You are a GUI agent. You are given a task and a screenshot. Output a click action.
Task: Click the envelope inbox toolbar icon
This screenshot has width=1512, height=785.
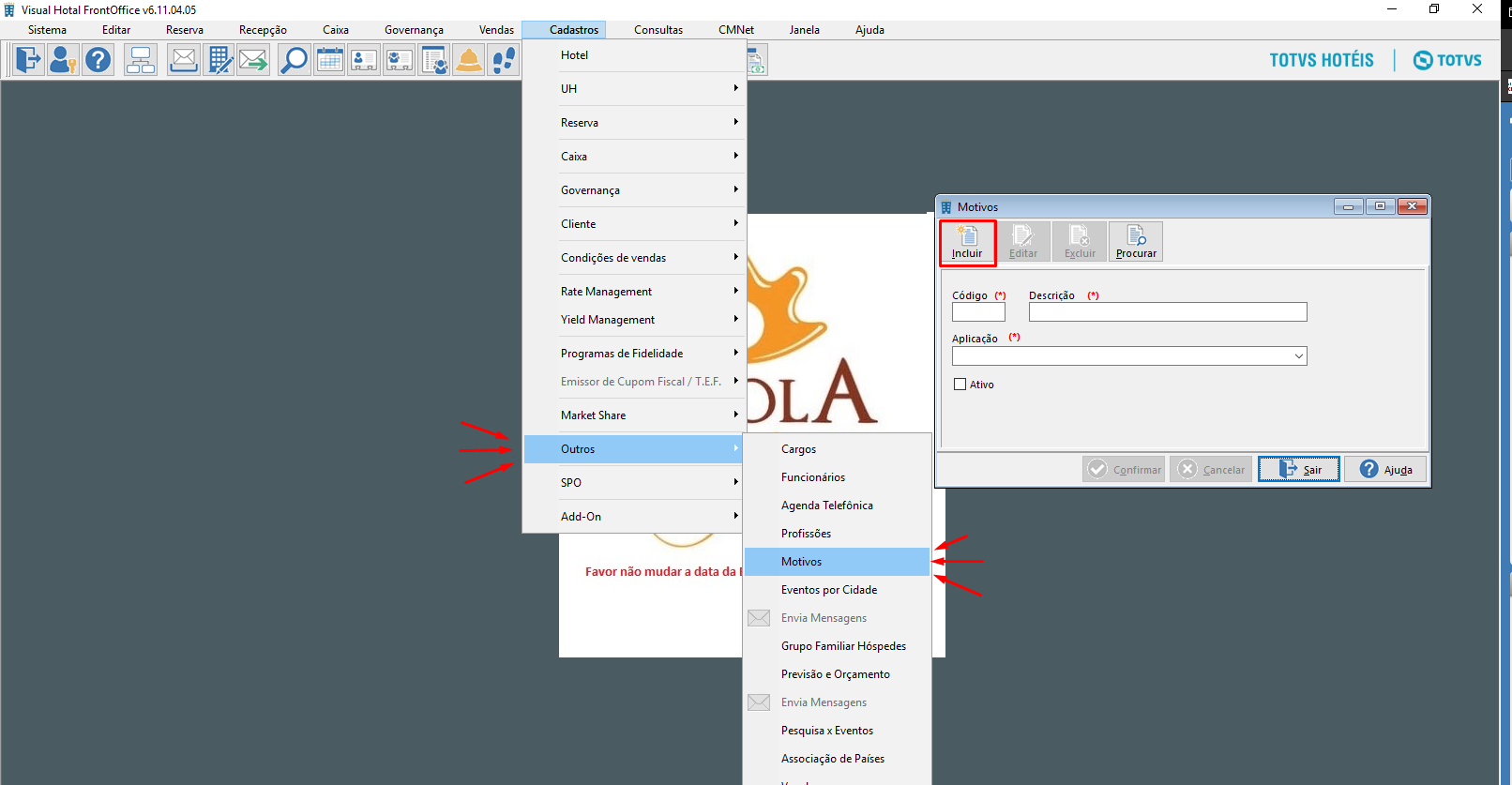pos(184,60)
